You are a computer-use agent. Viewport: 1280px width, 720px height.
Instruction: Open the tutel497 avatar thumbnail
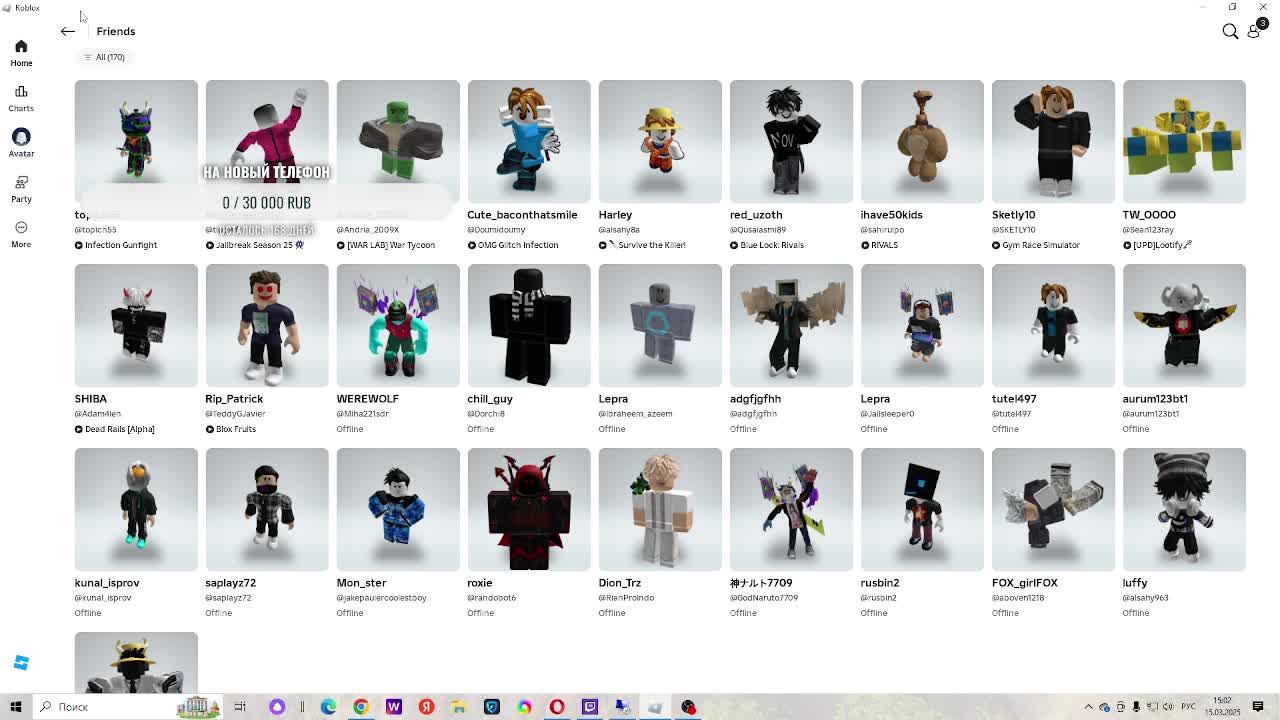click(1053, 325)
